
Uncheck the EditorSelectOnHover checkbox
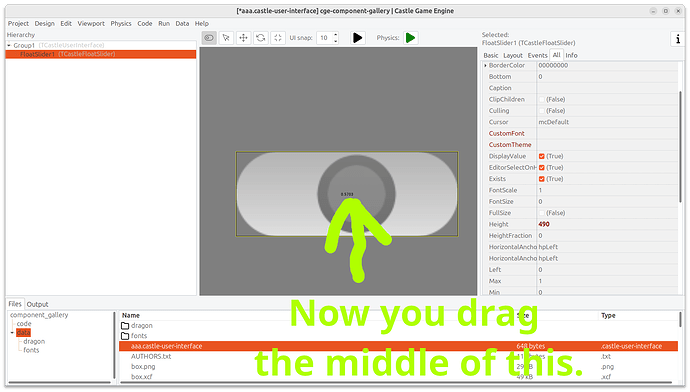542,168
